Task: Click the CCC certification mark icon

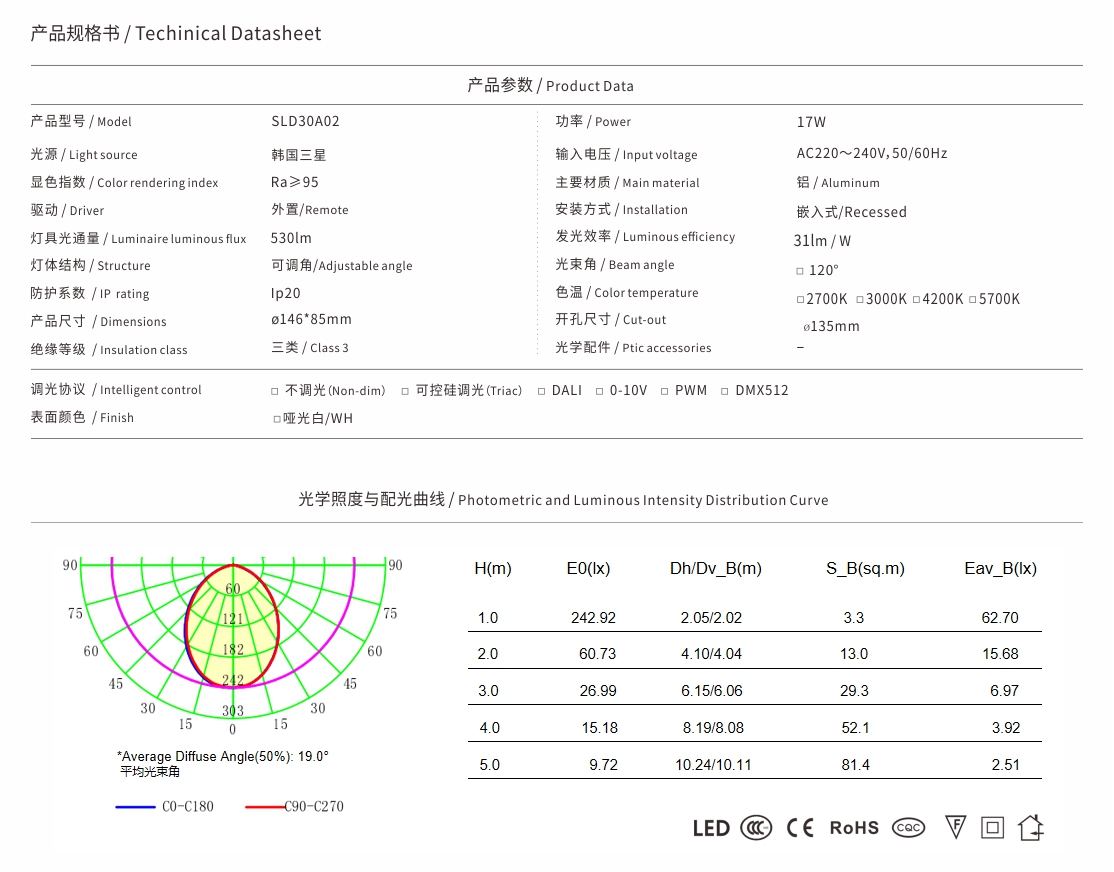Action: click(x=756, y=828)
